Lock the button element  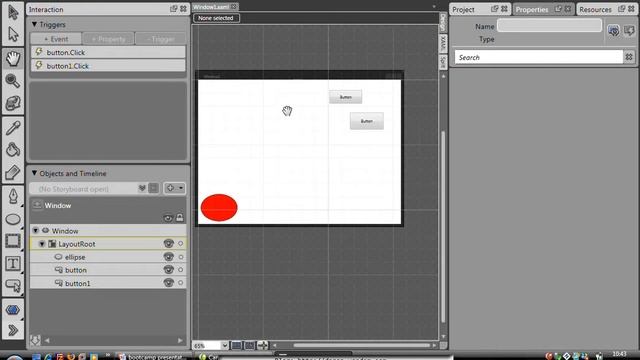tap(181, 270)
